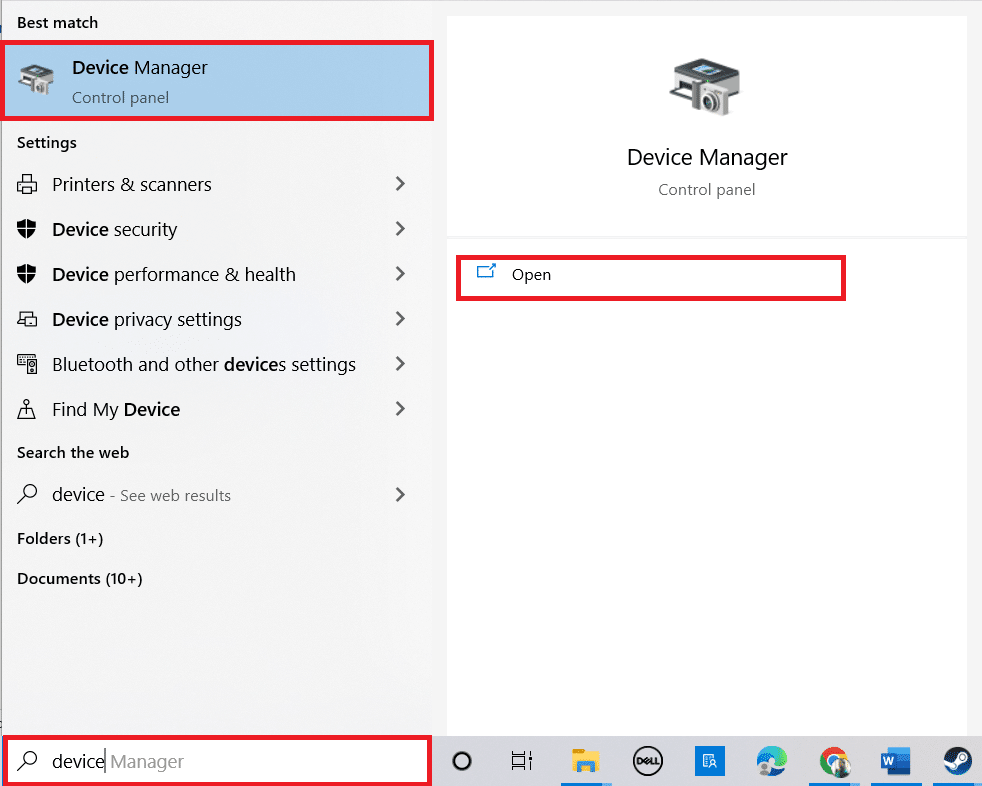The image size is (982, 786).
Task: Open the Dell app from the taskbar
Action: point(648,761)
